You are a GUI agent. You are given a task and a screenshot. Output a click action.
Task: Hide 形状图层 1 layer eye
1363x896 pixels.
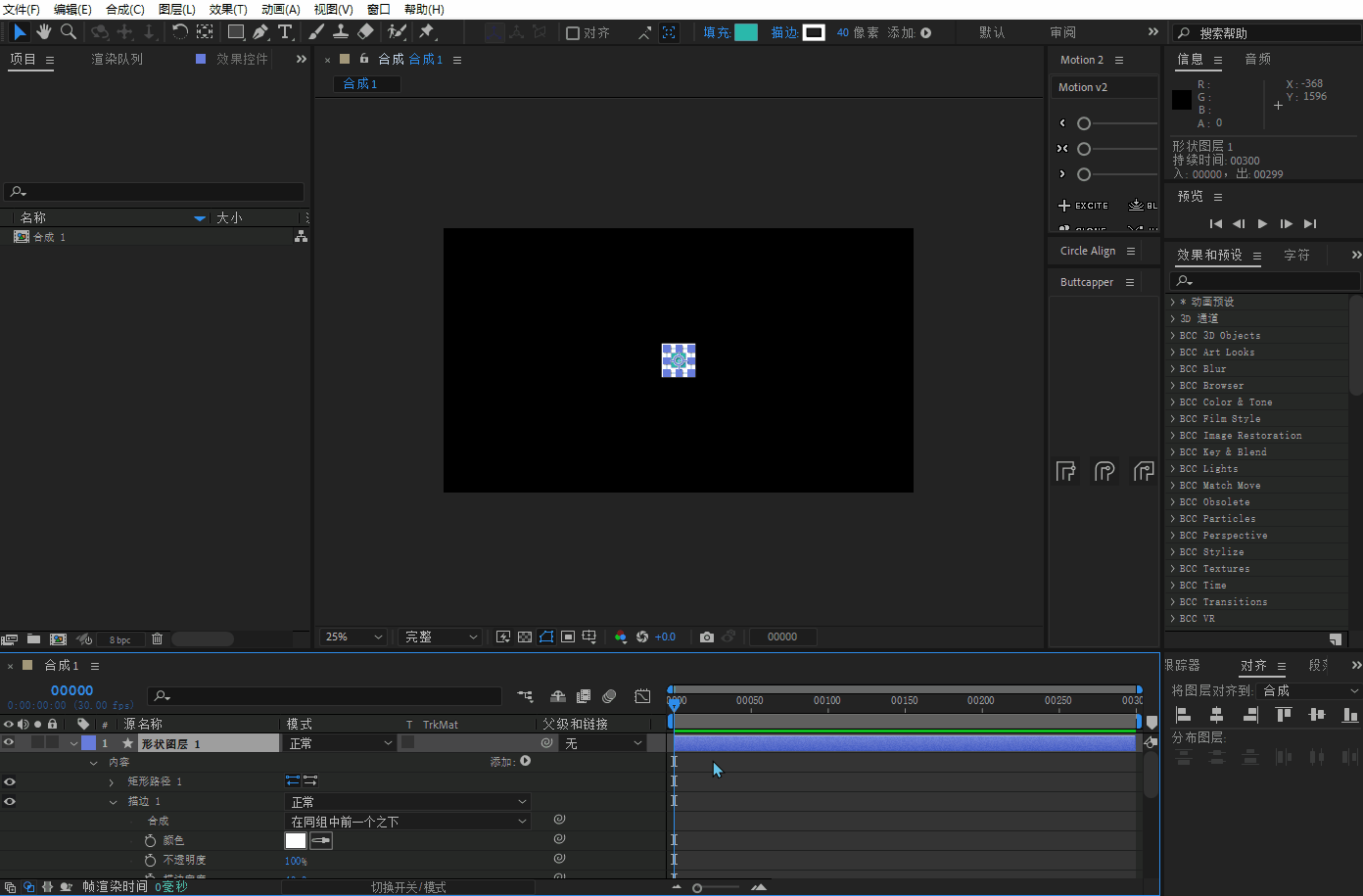(x=9, y=742)
